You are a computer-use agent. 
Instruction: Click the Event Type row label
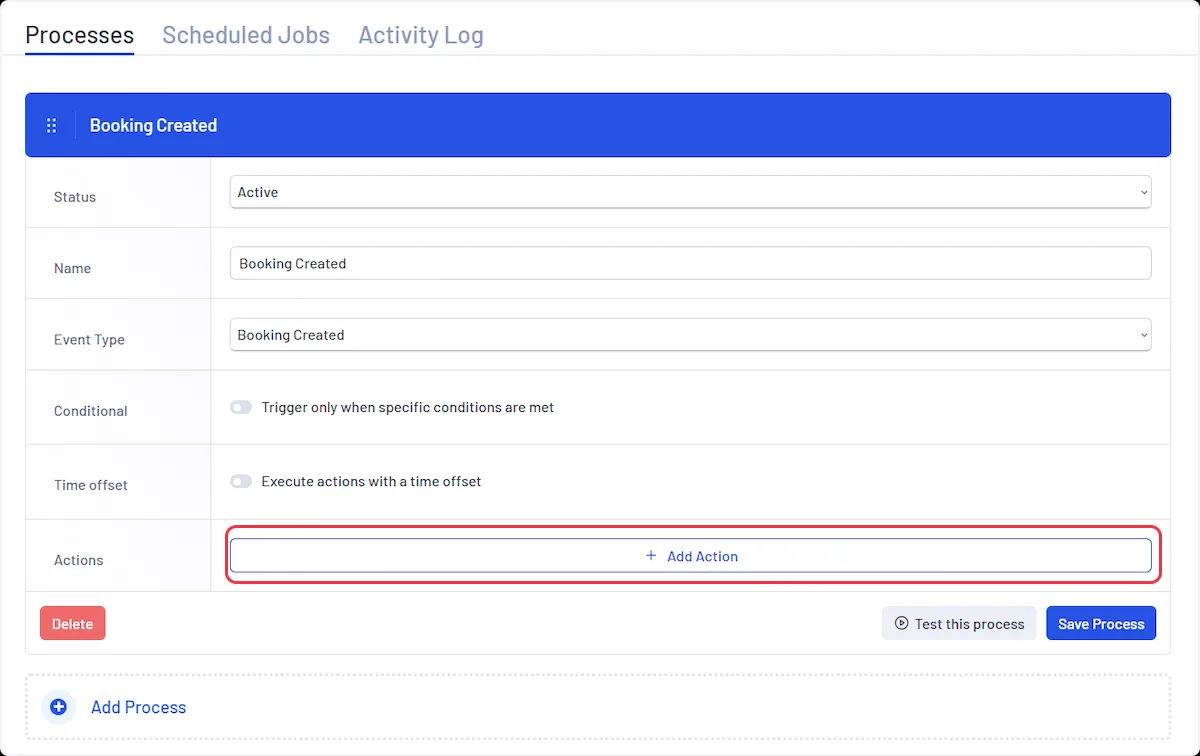89,340
